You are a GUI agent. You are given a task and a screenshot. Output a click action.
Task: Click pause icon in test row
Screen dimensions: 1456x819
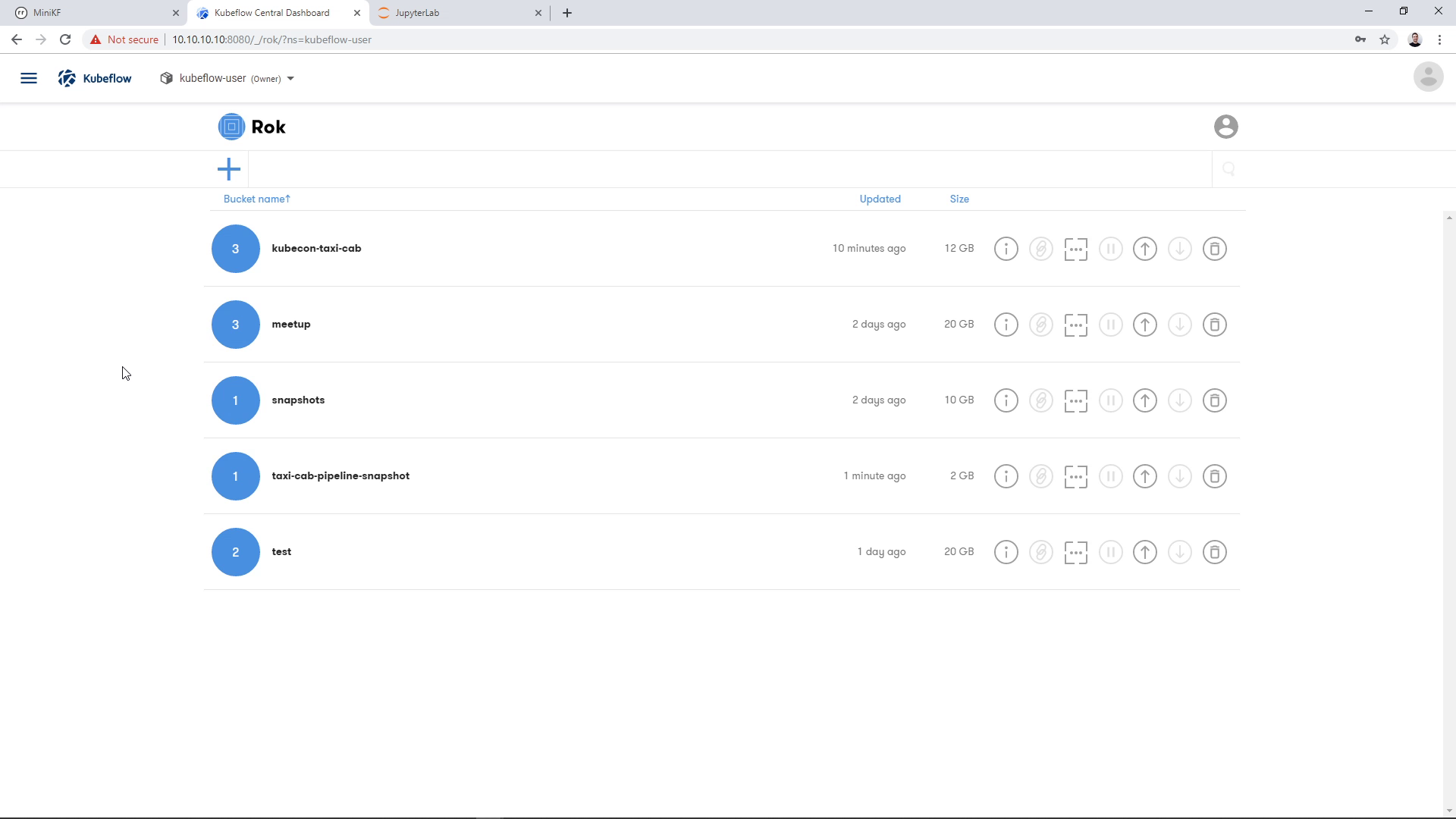point(1110,552)
